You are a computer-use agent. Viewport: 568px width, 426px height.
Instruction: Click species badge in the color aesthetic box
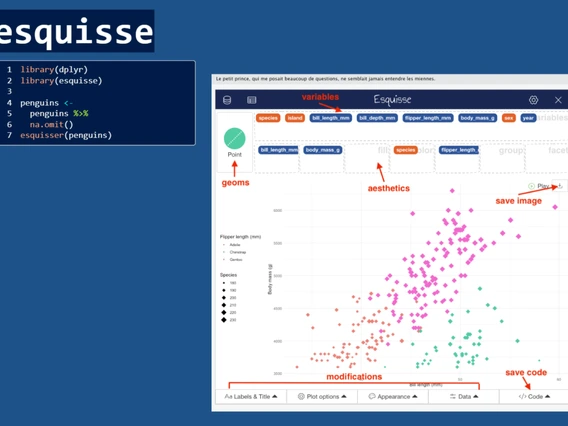(x=406, y=150)
